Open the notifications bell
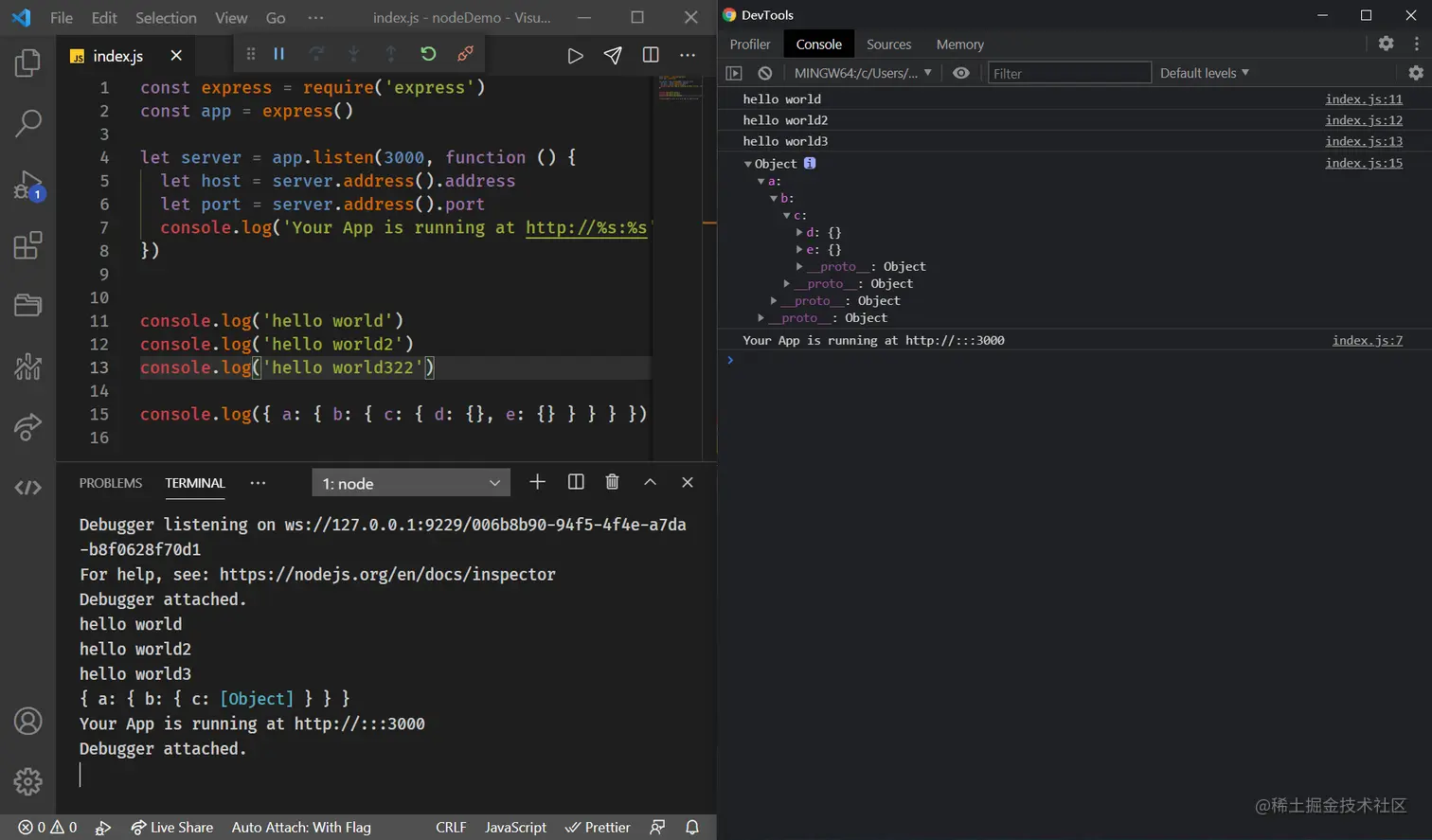 [692, 828]
